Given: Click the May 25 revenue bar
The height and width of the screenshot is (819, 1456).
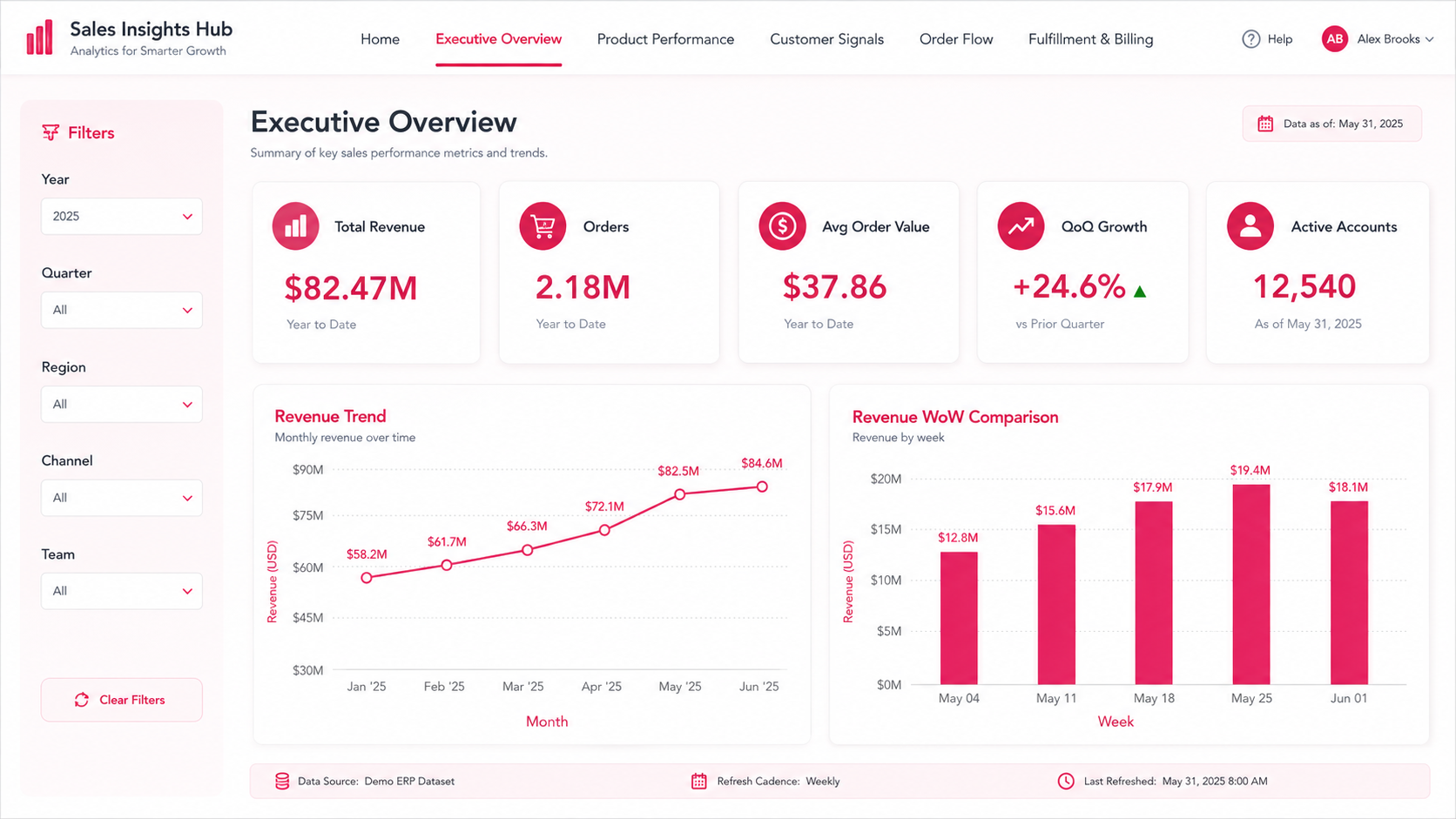Looking at the screenshot, I should (1251, 584).
